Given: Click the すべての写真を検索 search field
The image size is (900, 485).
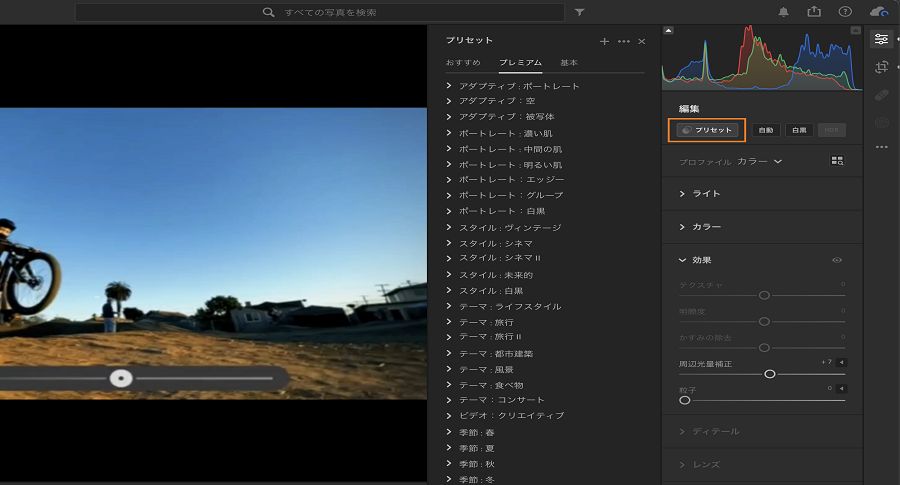Looking at the screenshot, I should point(320,12).
